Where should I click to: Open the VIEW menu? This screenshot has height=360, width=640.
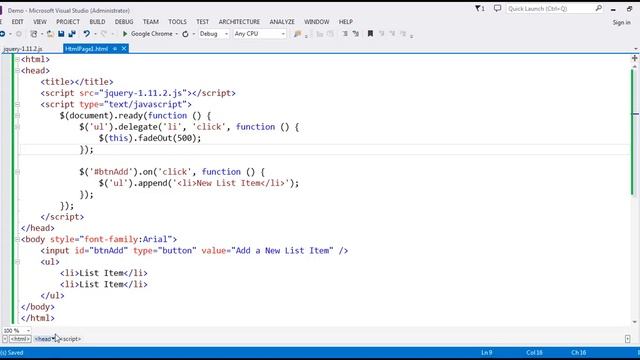tap(40, 22)
